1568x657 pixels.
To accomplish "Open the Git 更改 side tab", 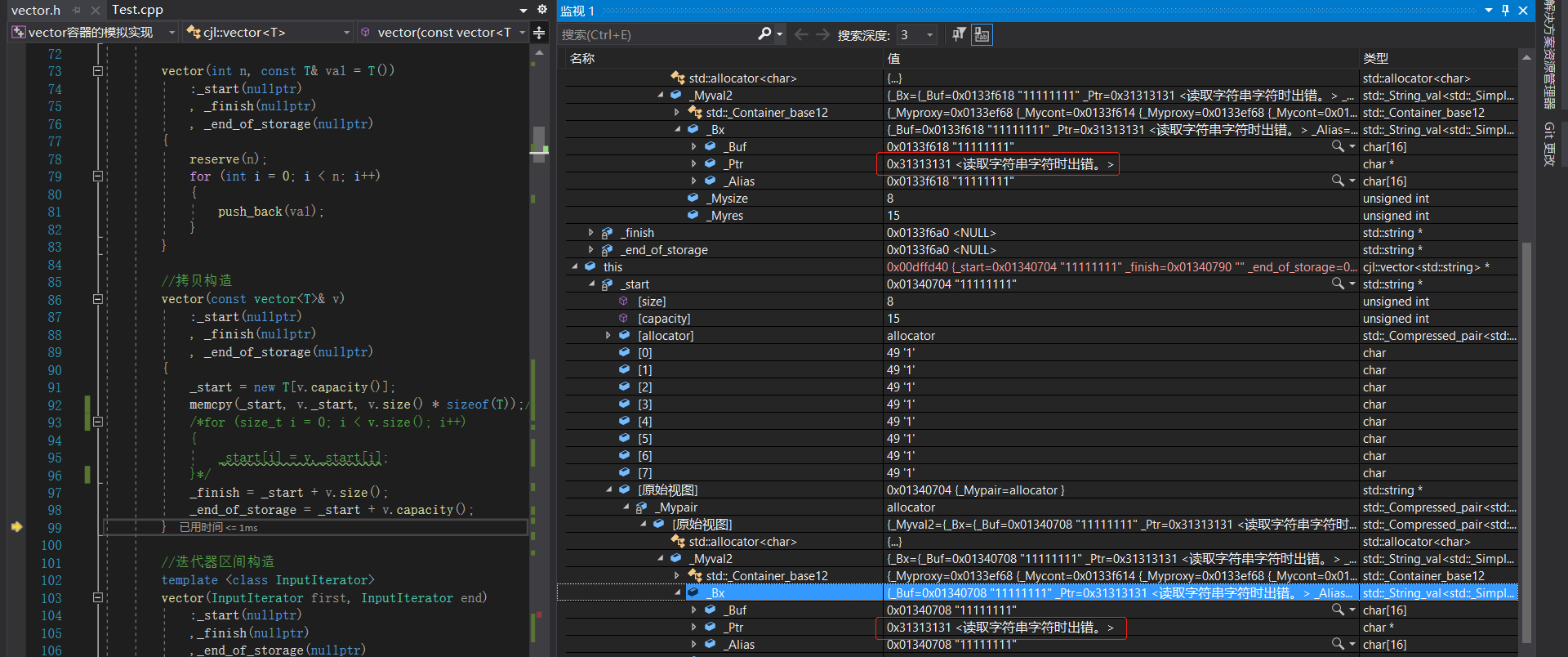I will (x=1549, y=144).
